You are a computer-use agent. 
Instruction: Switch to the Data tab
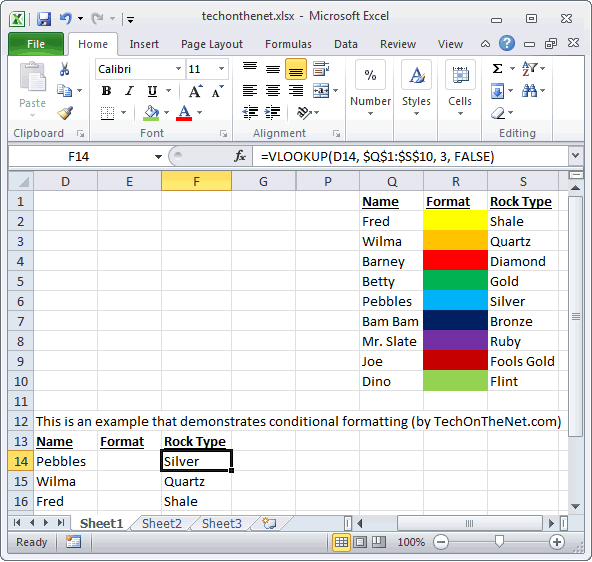[345, 44]
